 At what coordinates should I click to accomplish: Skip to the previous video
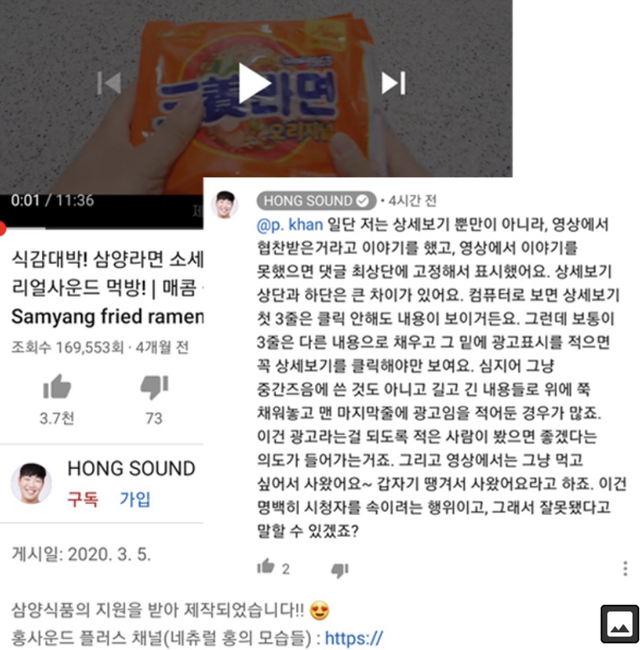(109, 83)
